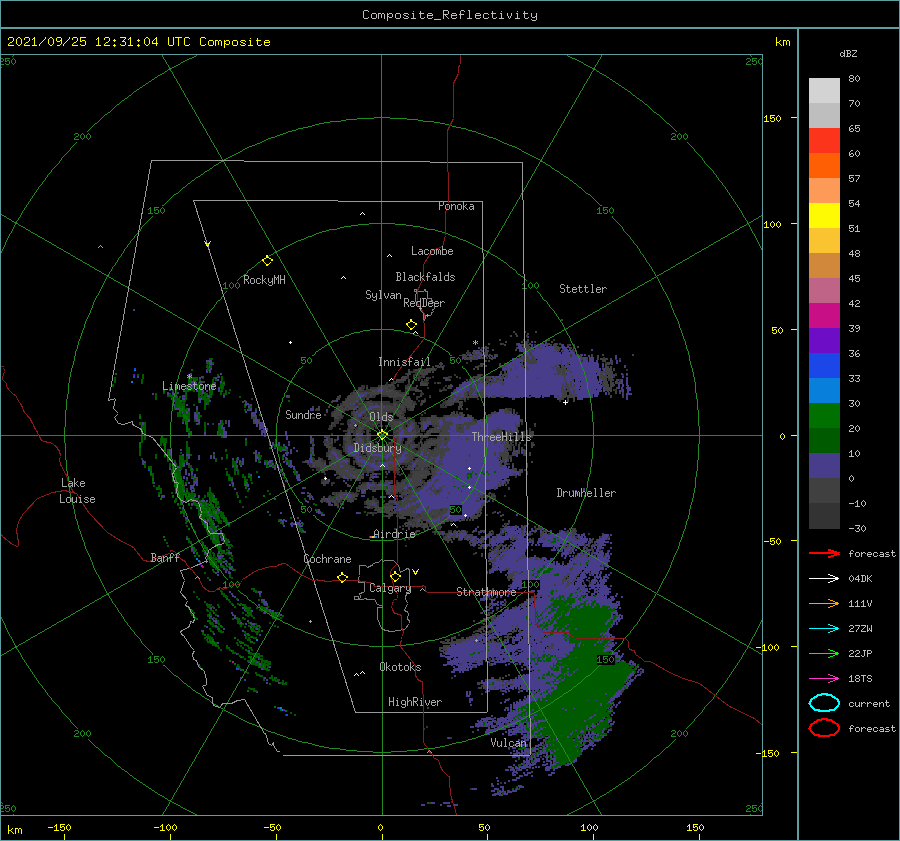Click the yellow 51-54 dBZ color swatch
This screenshot has height=841, width=900.
click(824, 216)
